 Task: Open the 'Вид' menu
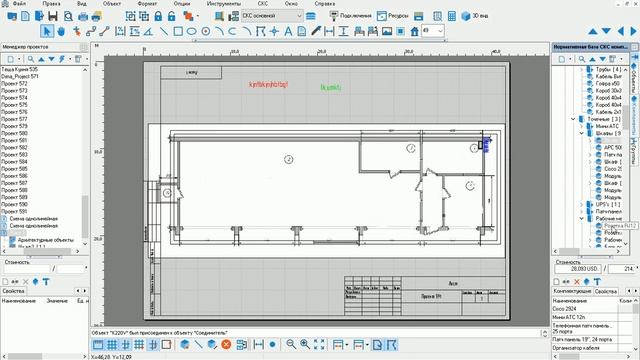click(x=82, y=4)
